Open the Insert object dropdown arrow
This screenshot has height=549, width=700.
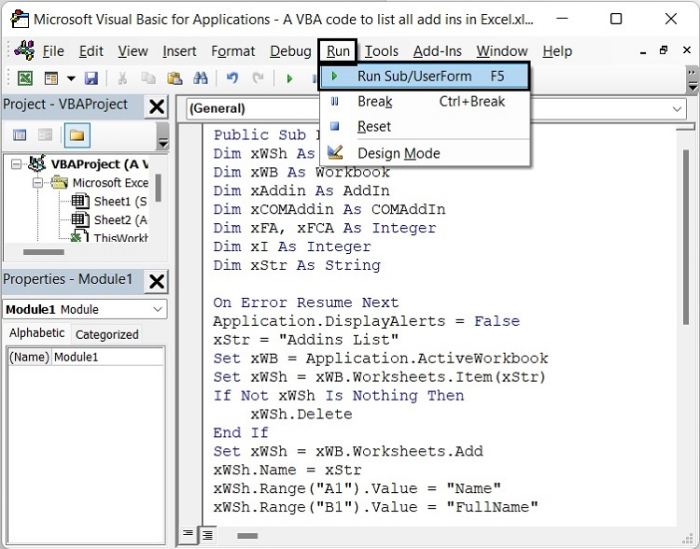pos(71,79)
